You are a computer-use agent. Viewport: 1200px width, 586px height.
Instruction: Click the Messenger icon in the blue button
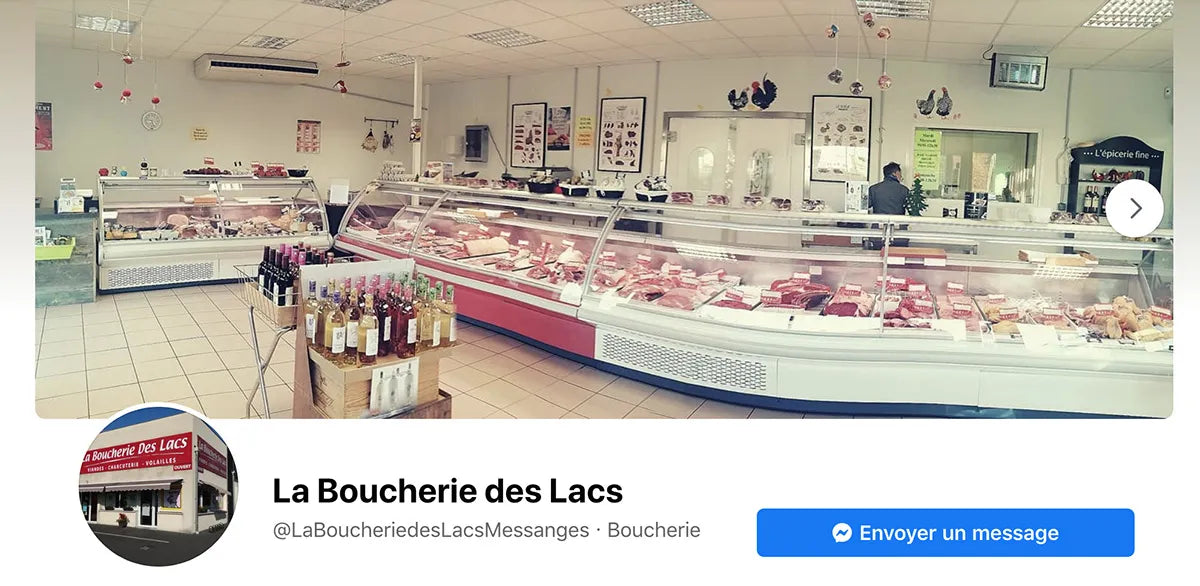click(x=842, y=533)
